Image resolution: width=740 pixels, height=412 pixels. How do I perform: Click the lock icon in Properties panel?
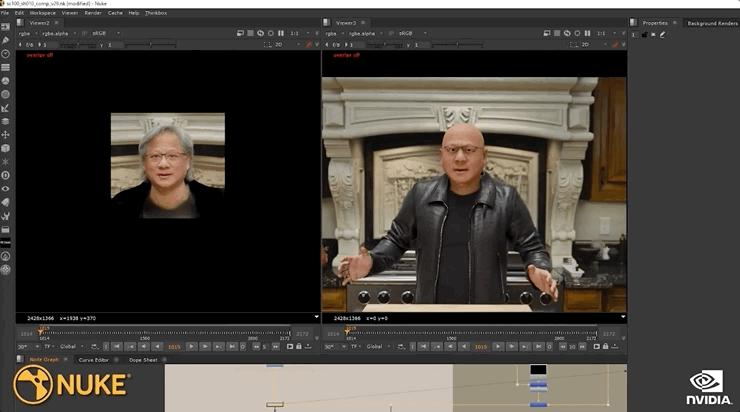[x=644, y=34]
